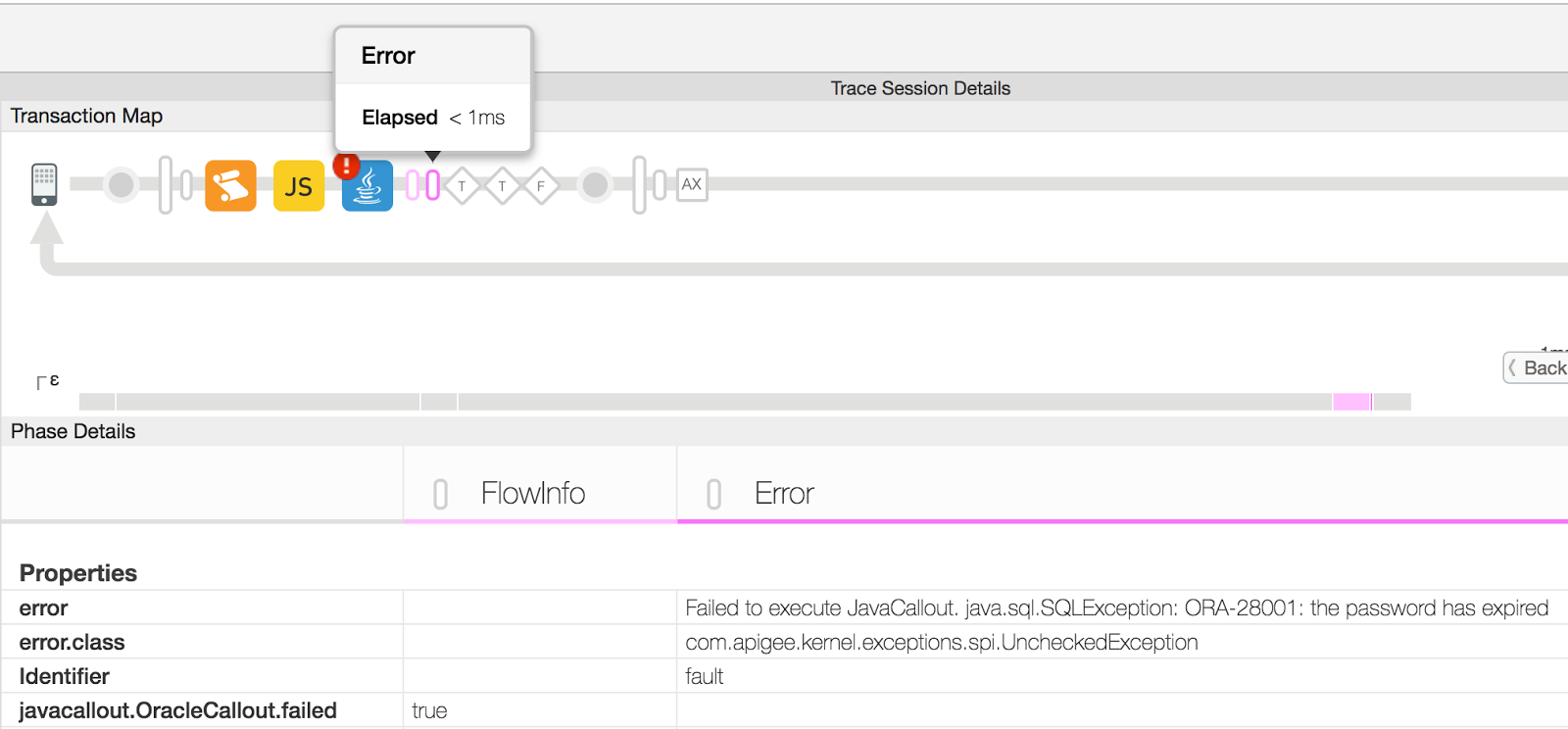Screen dimensions: 1568x729
Task: Select the highlighted pink Error step marker
Action: pyautogui.click(x=432, y=185)
